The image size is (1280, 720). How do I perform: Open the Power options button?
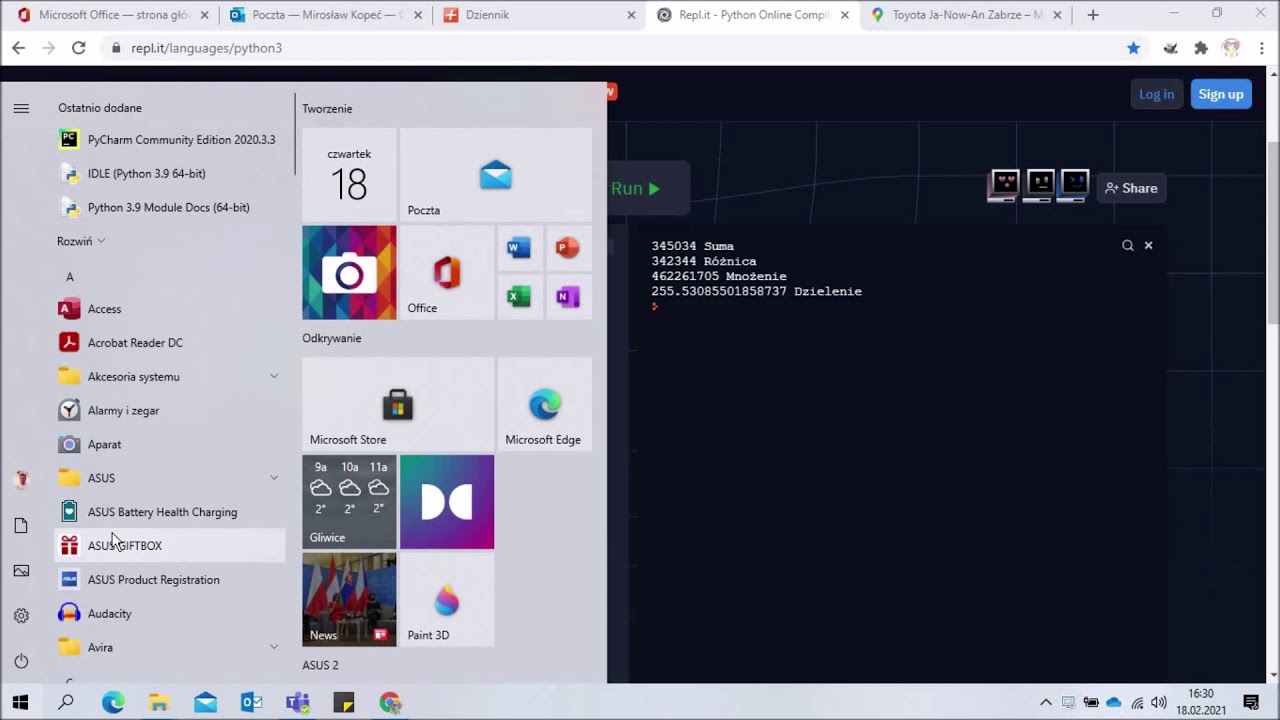[x=21, y=661]
